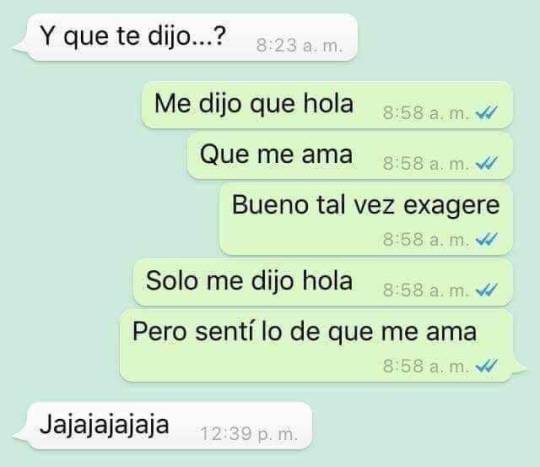Click blue double-check on 'Que me ama'
The height and width of the screenshot is (467, 540).
pyautogui.click(x=487, y=163)
